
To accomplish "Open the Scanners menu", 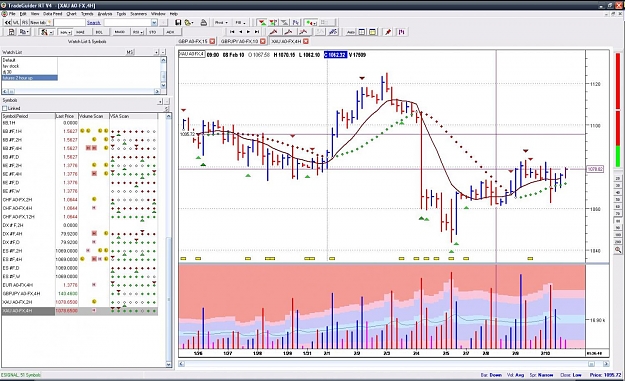I will tap(139, 14).
